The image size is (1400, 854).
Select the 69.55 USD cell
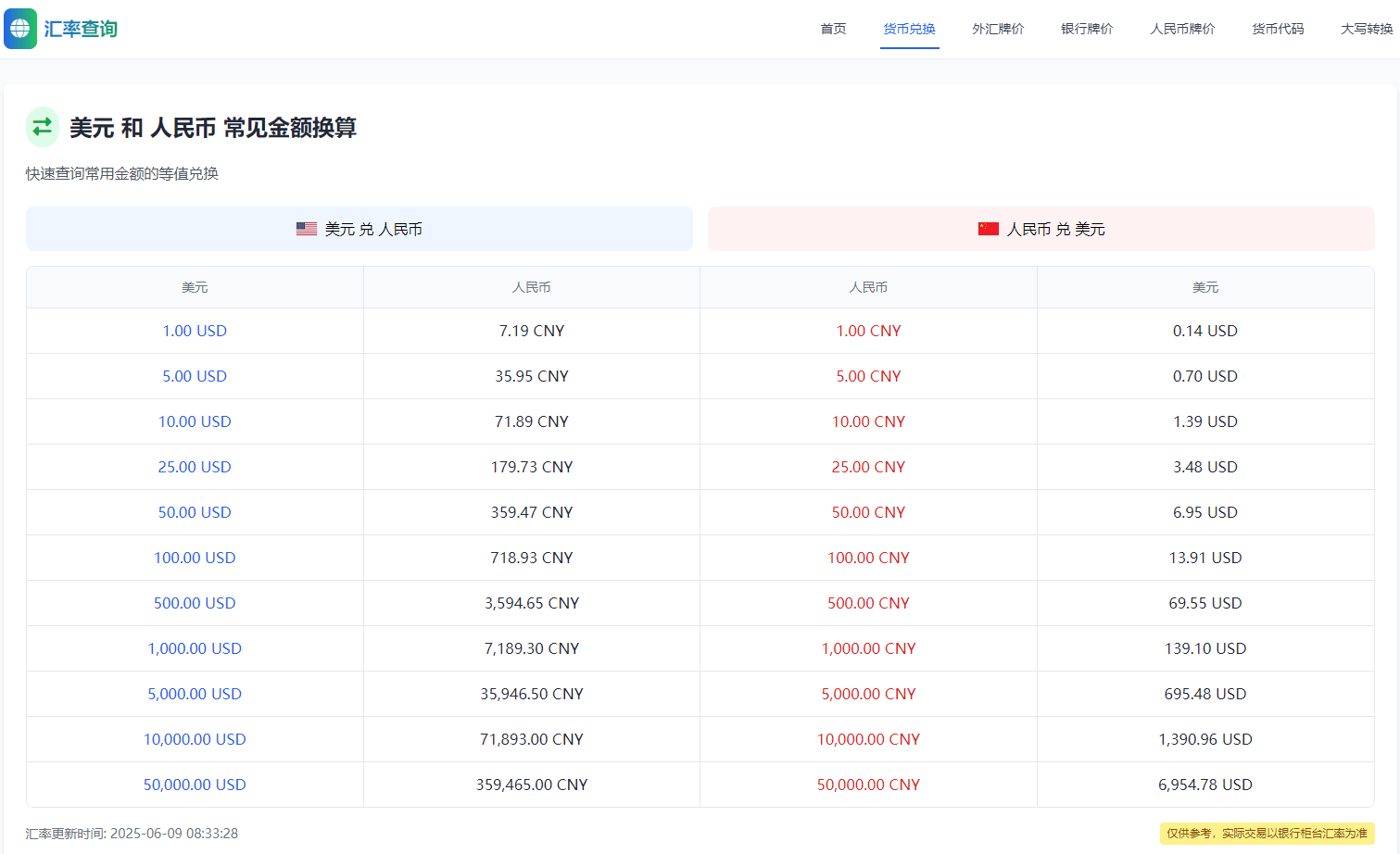pyautogui.click(x=1205, y=603)
